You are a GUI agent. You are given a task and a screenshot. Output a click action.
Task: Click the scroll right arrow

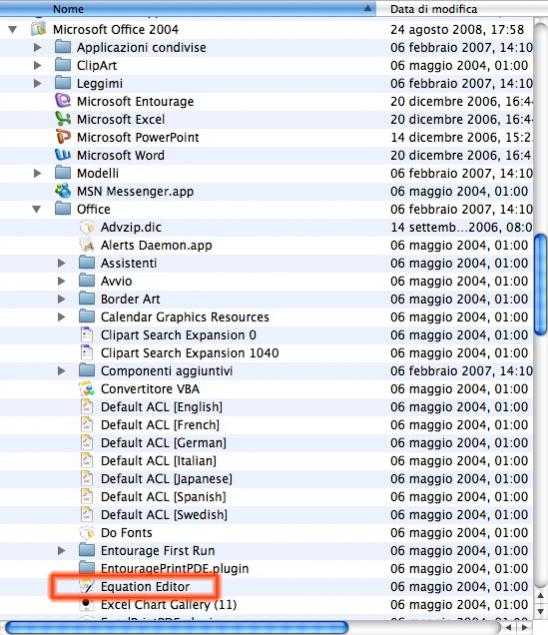click(x=525, y=627)
